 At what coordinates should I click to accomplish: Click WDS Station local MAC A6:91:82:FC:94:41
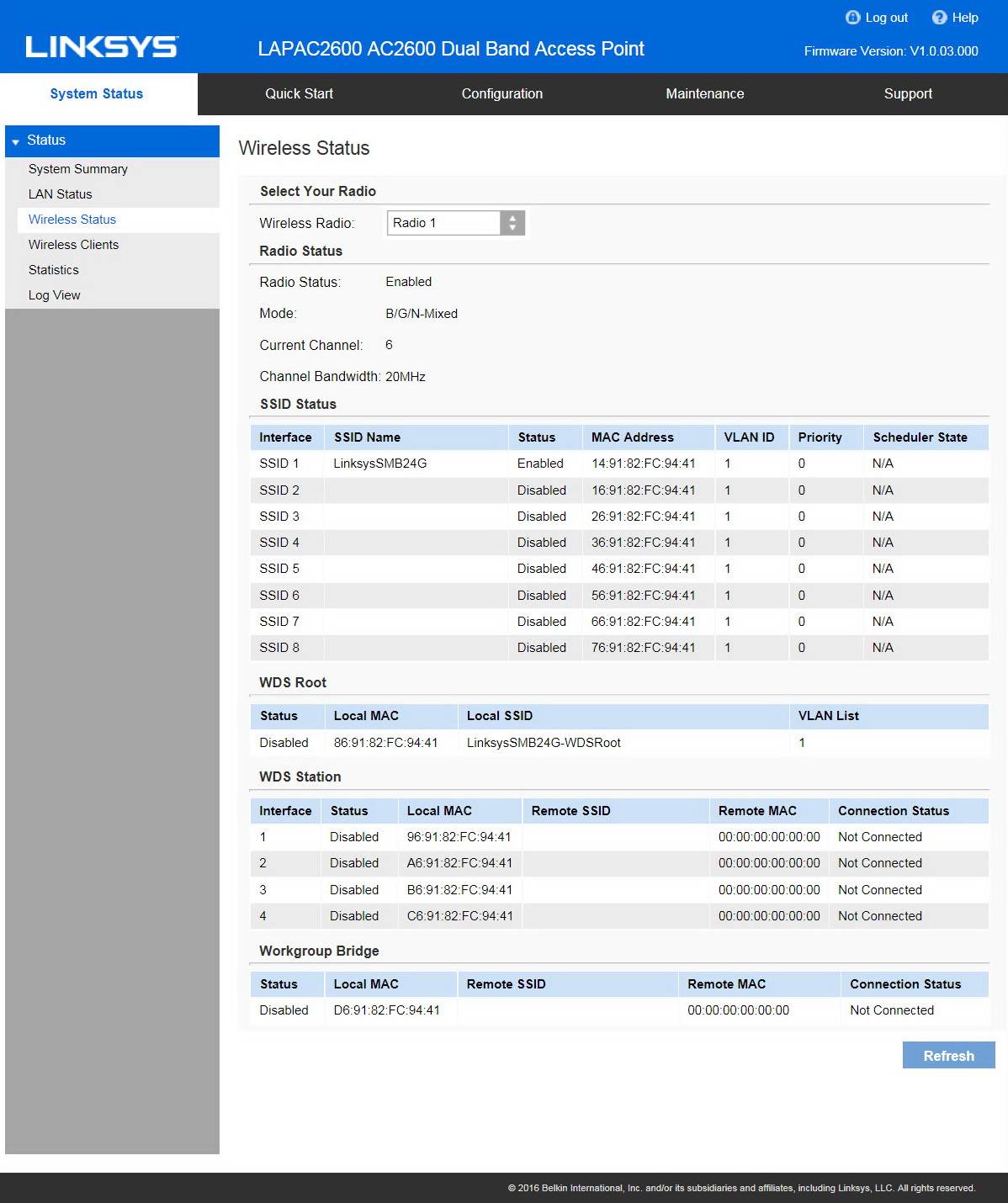pyautogui.click(x=459, y=863)
